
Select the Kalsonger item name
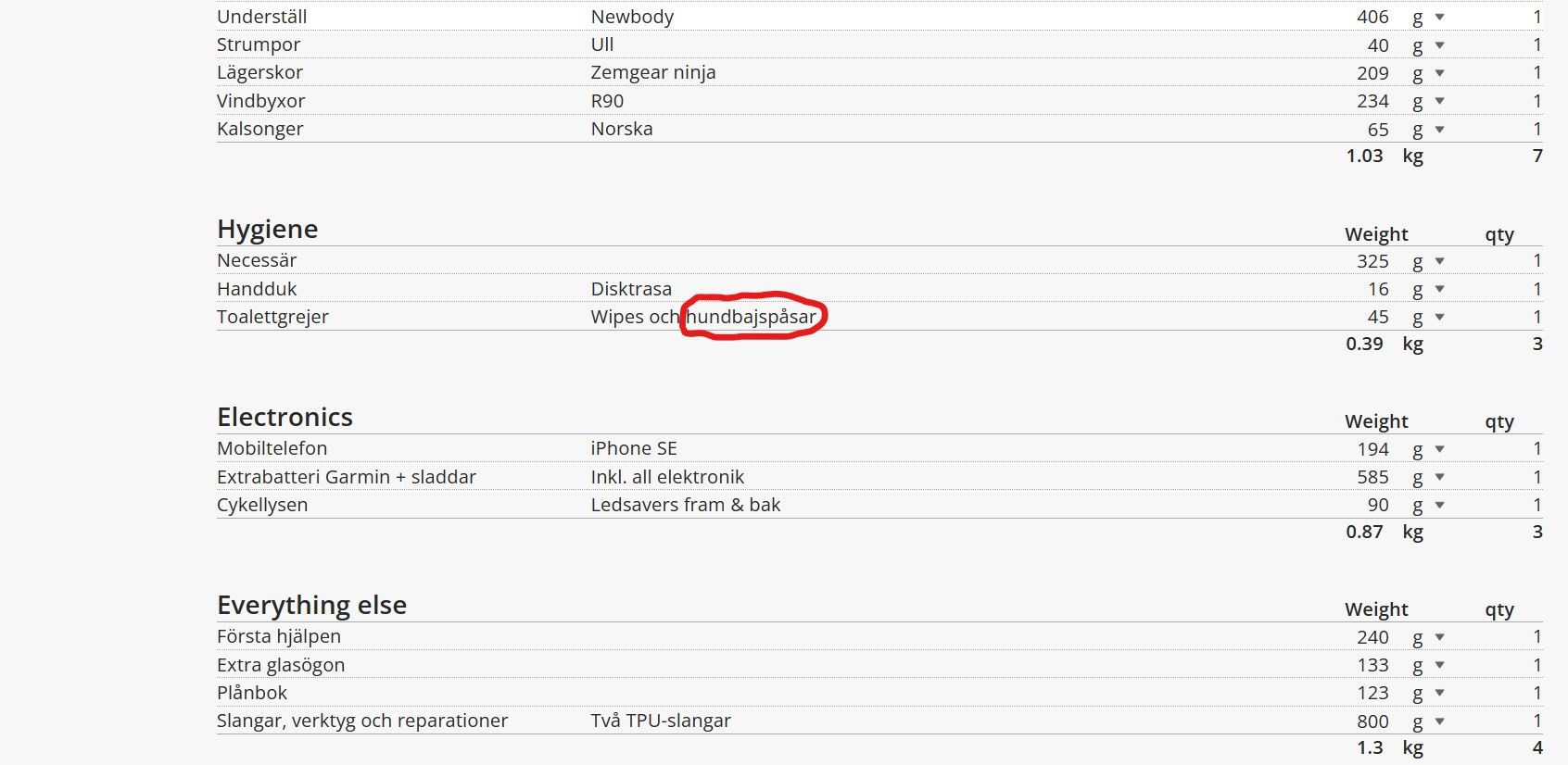pyautogui.click(x=259, y=129)
